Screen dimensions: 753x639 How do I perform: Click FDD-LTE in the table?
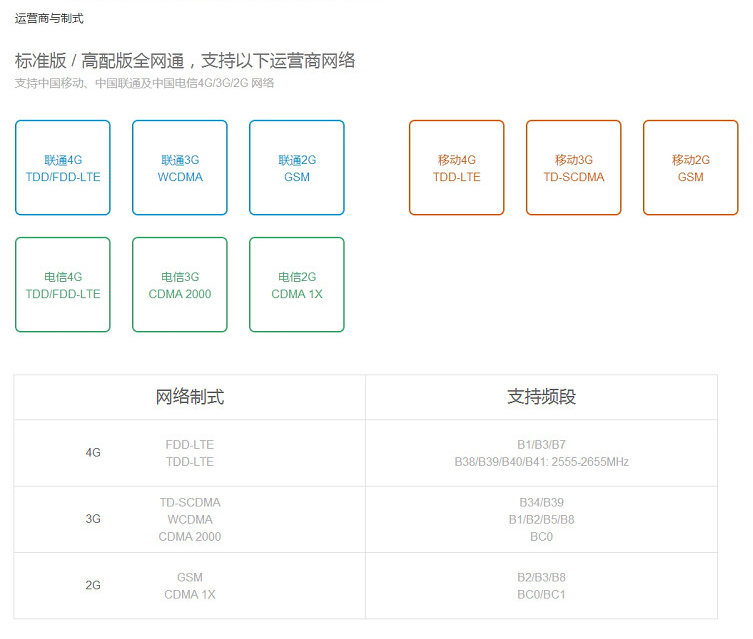[190, 445]
